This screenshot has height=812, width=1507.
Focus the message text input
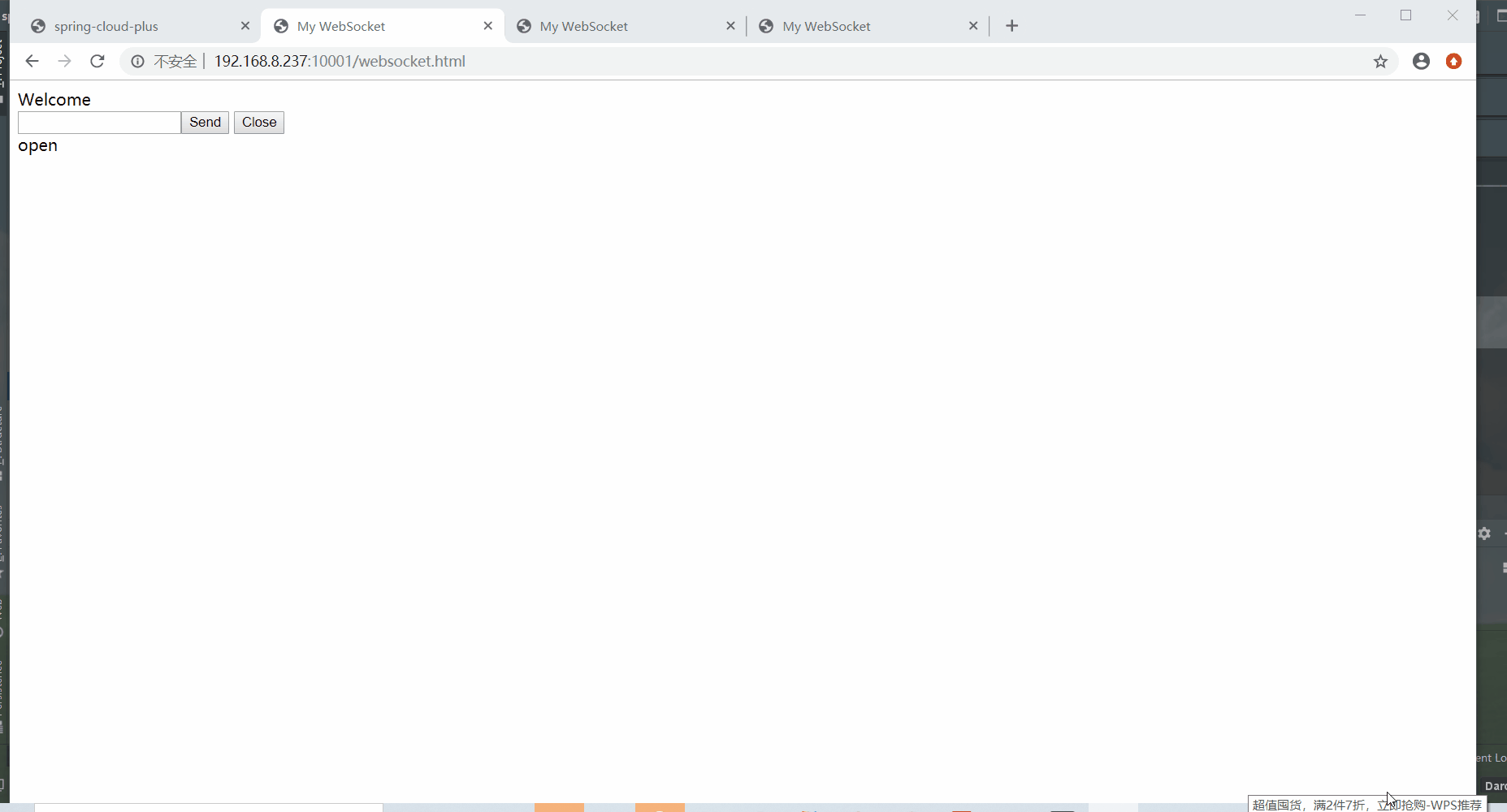point(99,123)
